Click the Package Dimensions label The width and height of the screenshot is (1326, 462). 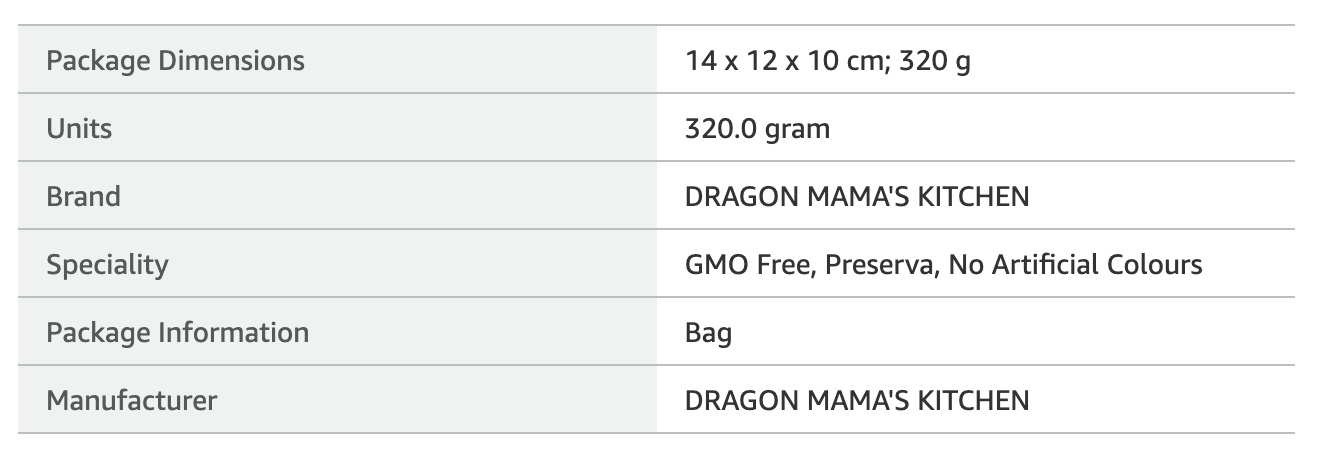pyautogui.click(x=175, y=60)
